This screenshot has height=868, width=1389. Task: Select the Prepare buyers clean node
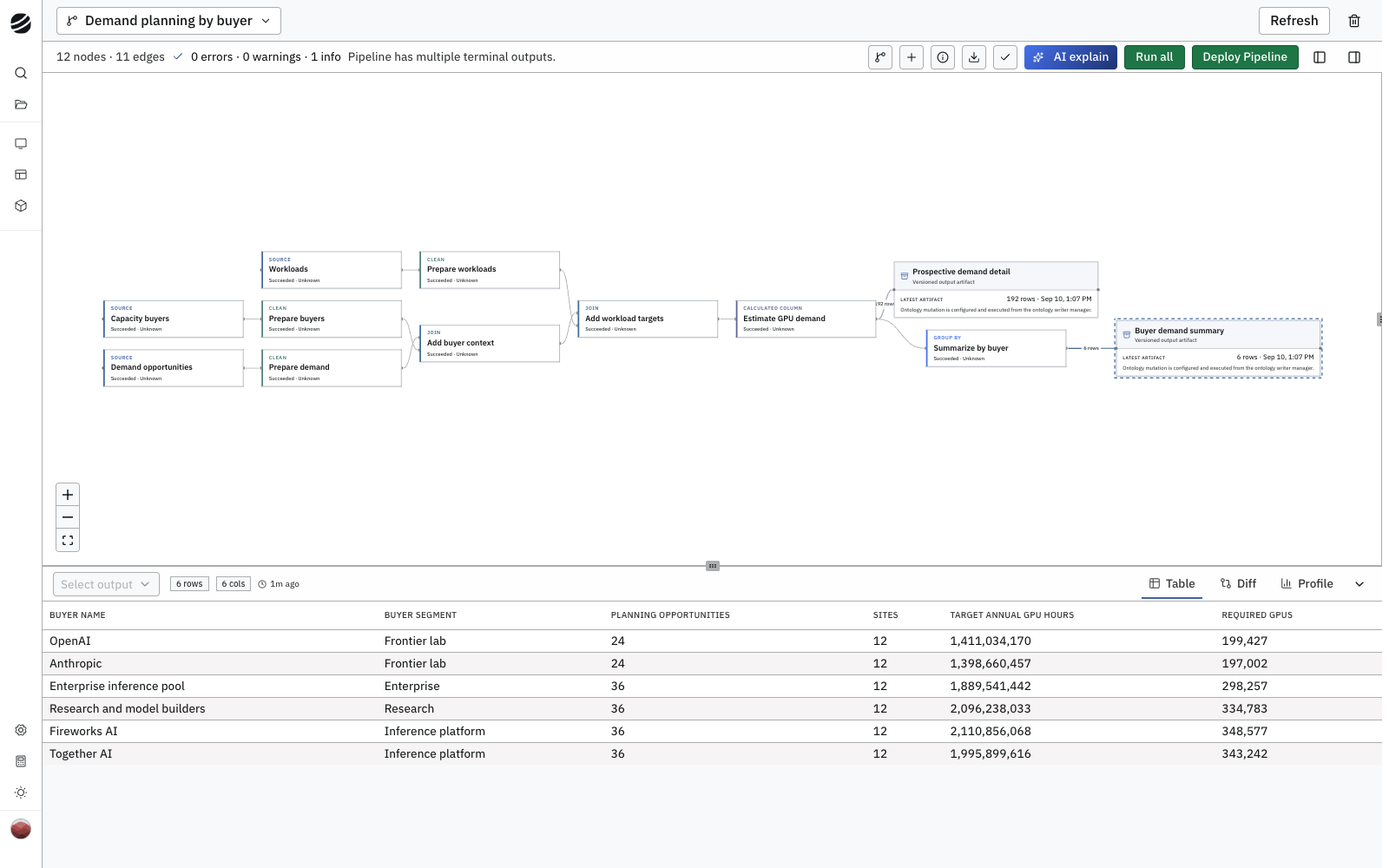(332, 319)
